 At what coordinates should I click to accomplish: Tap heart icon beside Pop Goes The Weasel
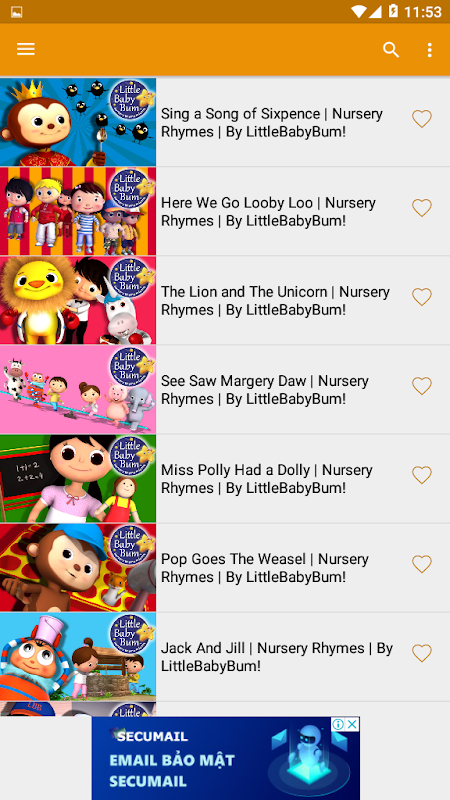tap(422, 564)
